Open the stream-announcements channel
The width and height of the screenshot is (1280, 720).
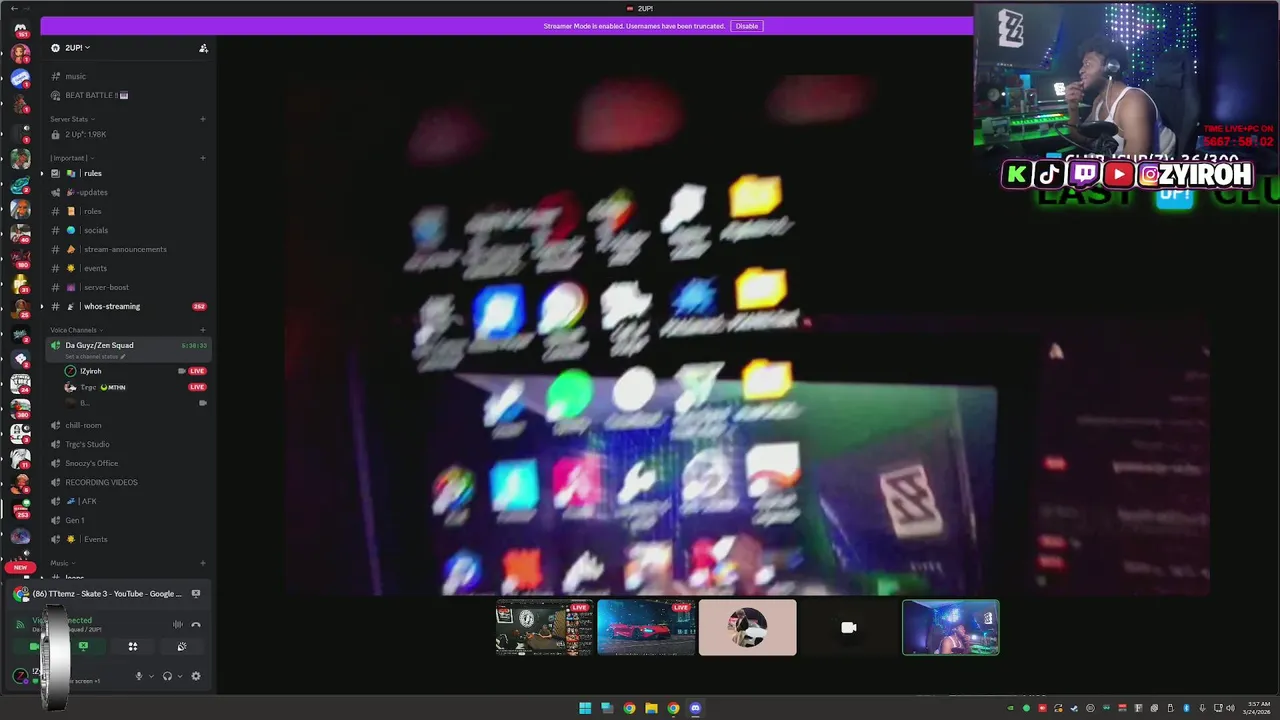click(x=128, y=249)
